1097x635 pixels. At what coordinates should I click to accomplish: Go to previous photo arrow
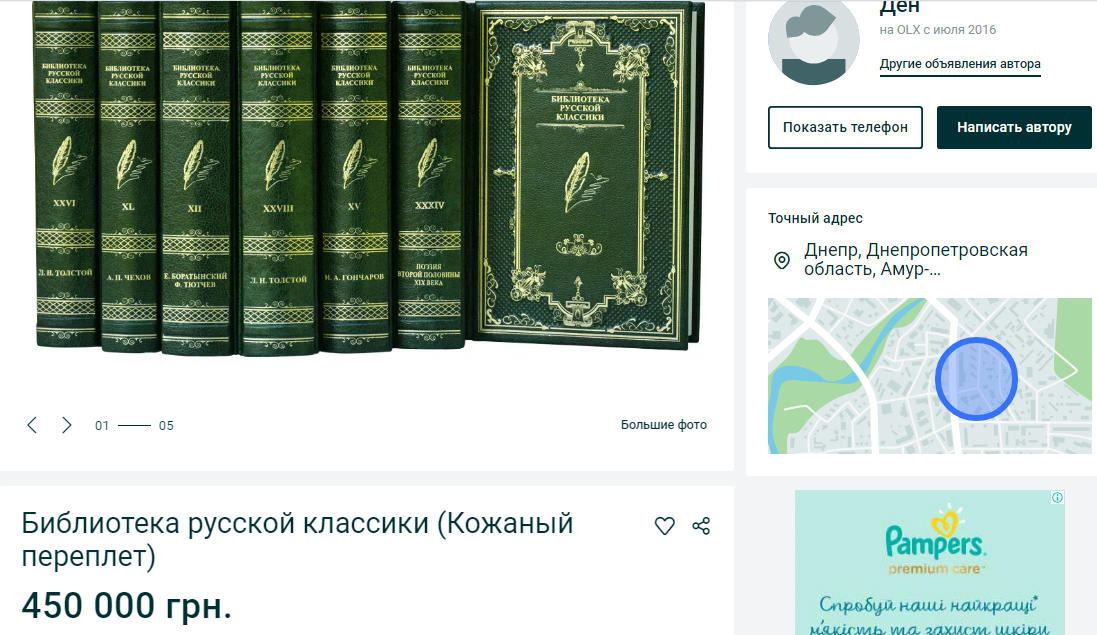(x=32, y=425)
